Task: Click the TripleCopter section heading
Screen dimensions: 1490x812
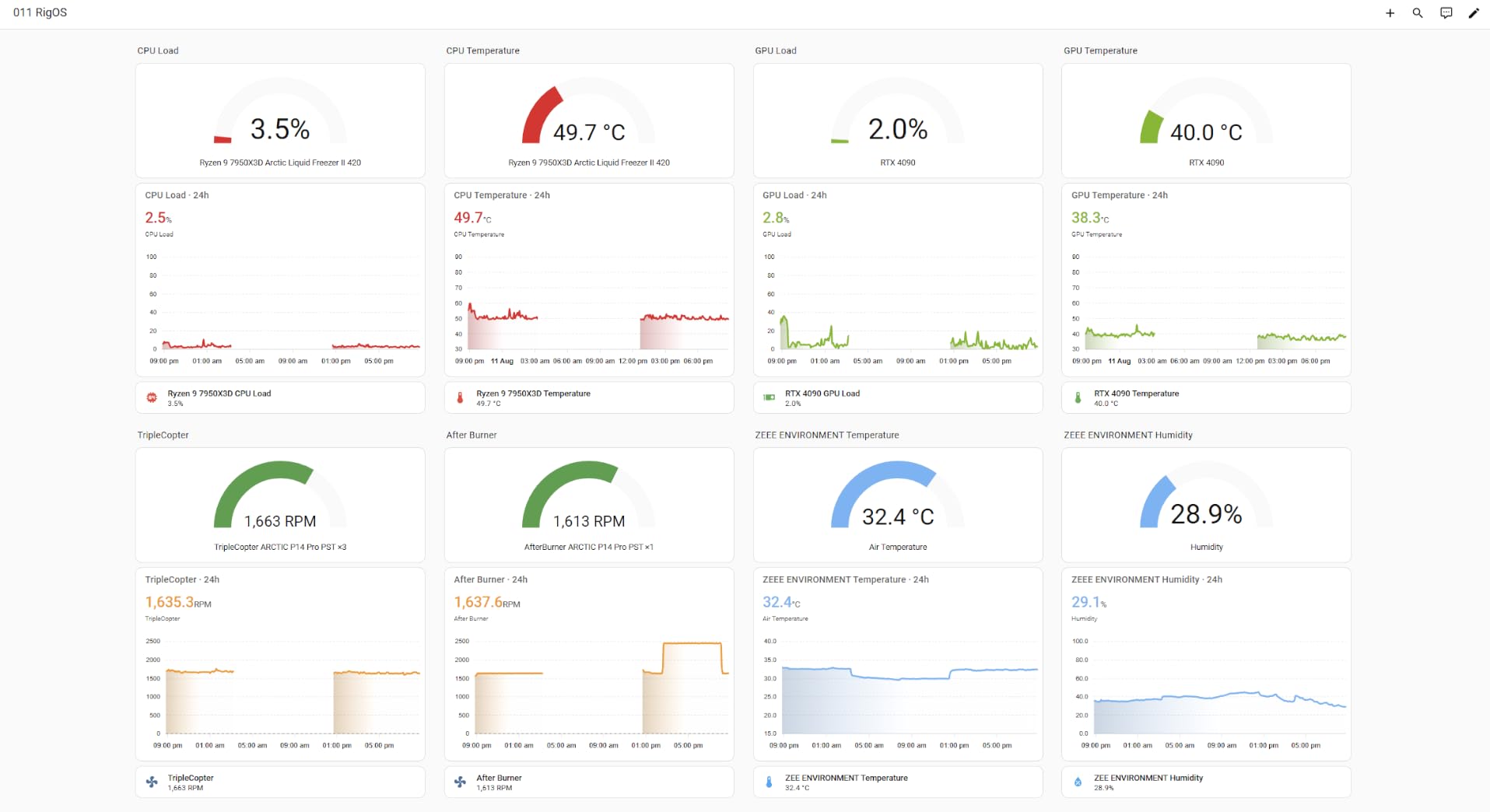Action: (x=163, y=435)
